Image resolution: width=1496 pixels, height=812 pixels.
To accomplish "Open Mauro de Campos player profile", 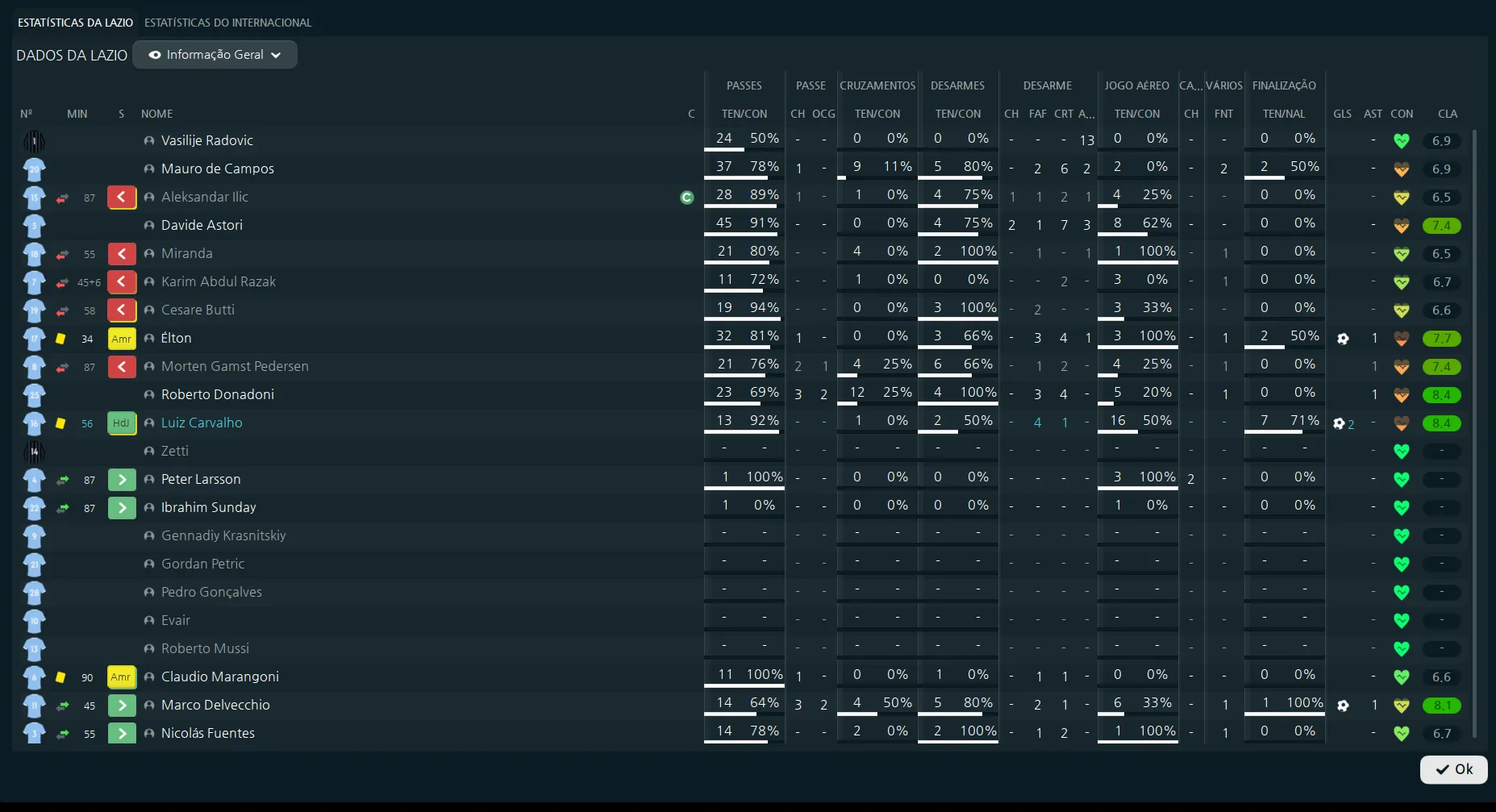I will pyautogui.click(x=218, y=169).
